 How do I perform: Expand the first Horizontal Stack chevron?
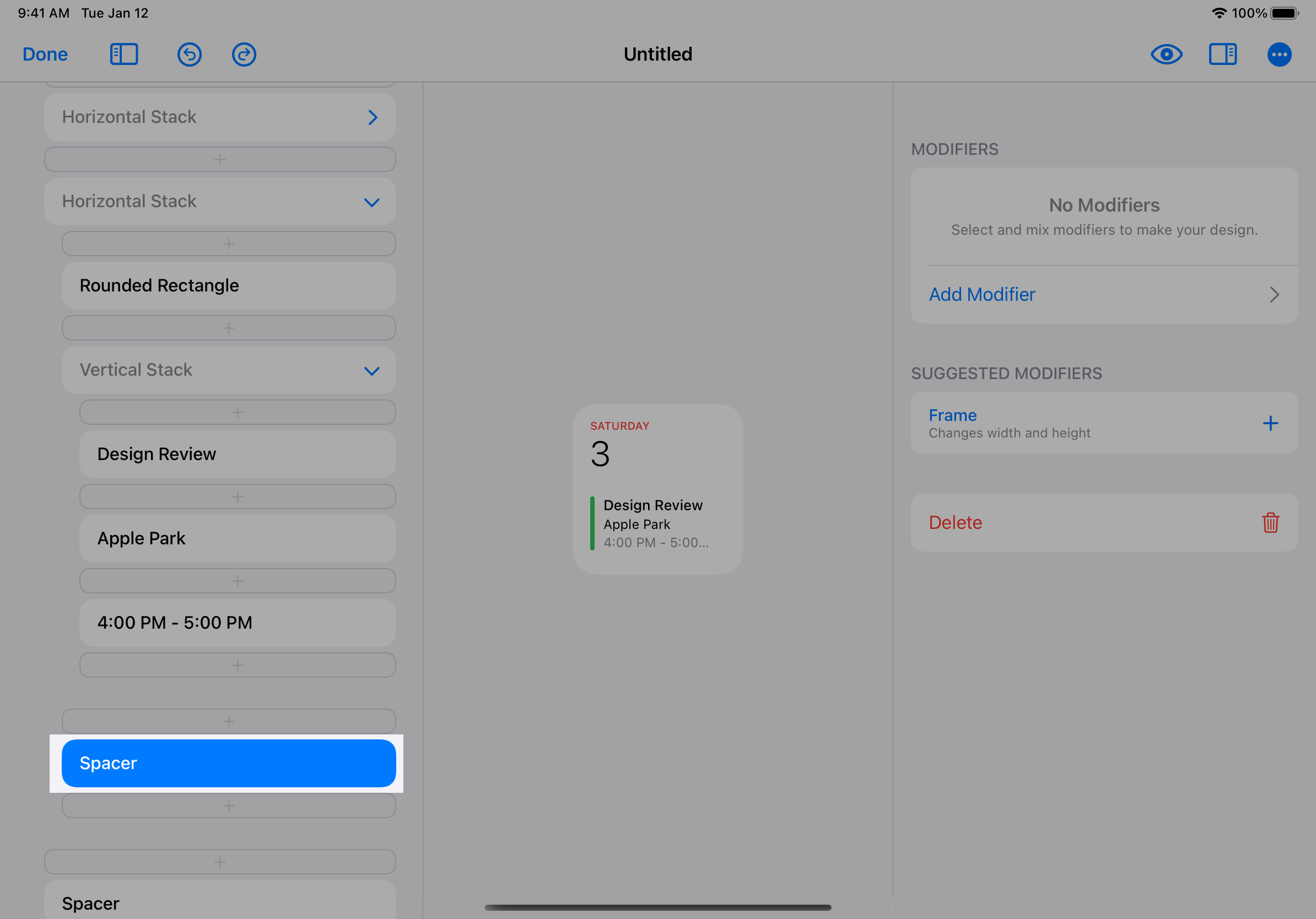(x=373, y=117)
